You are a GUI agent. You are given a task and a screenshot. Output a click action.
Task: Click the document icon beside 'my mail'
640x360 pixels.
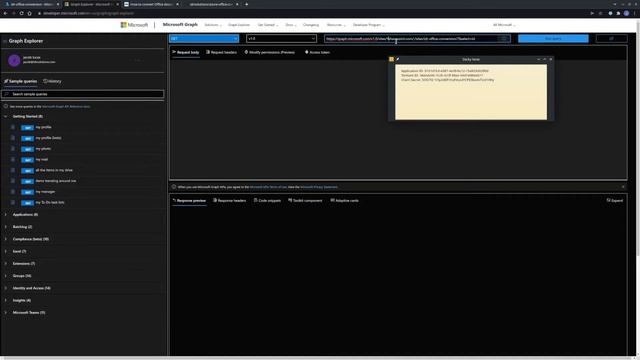click(13, 160)
